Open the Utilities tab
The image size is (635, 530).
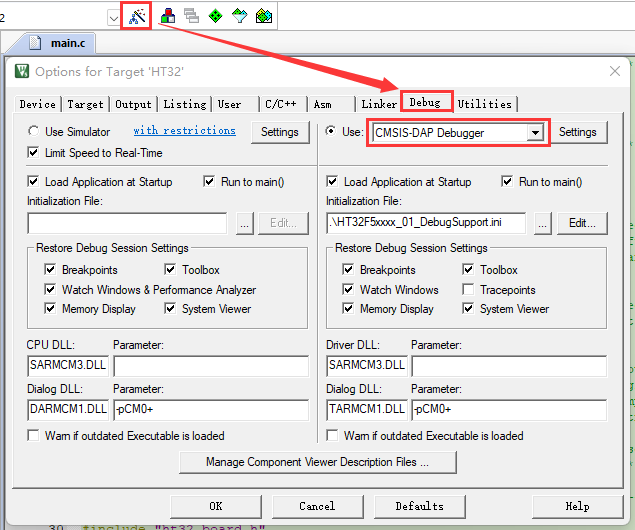(485, 104)
